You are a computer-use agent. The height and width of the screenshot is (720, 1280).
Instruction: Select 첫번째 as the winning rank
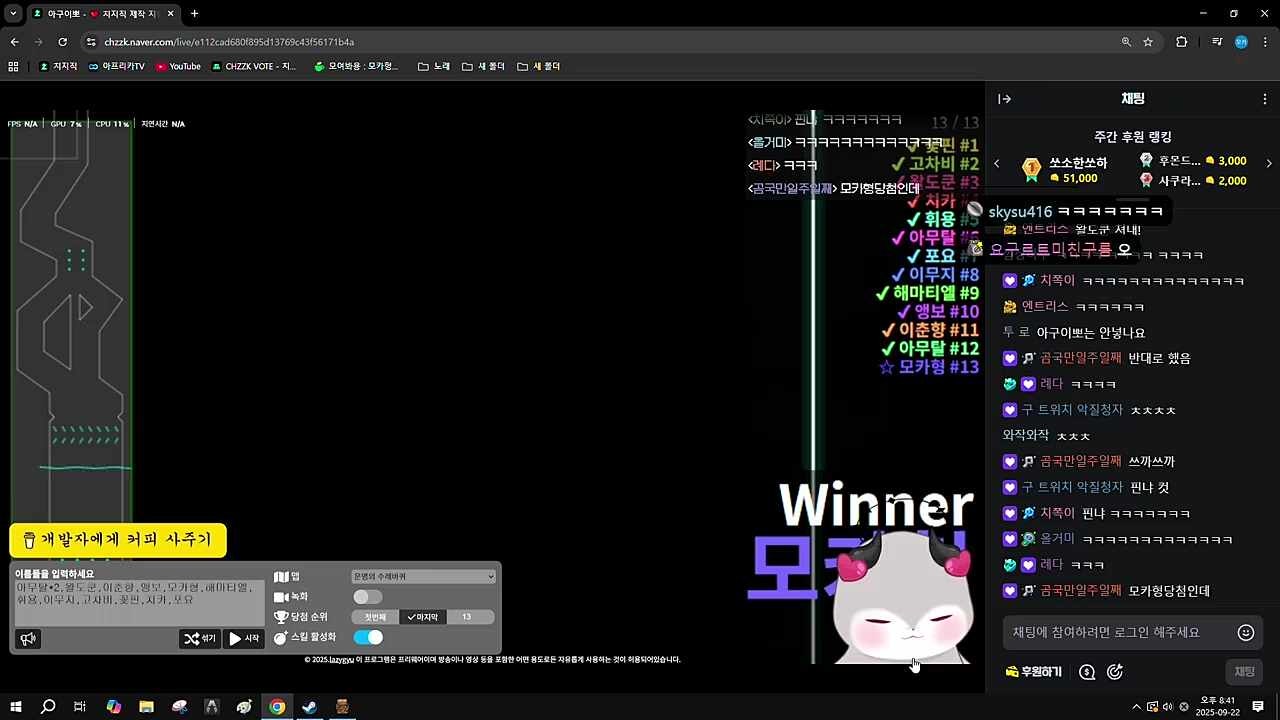pyautogui.click(x=375, y=617)
